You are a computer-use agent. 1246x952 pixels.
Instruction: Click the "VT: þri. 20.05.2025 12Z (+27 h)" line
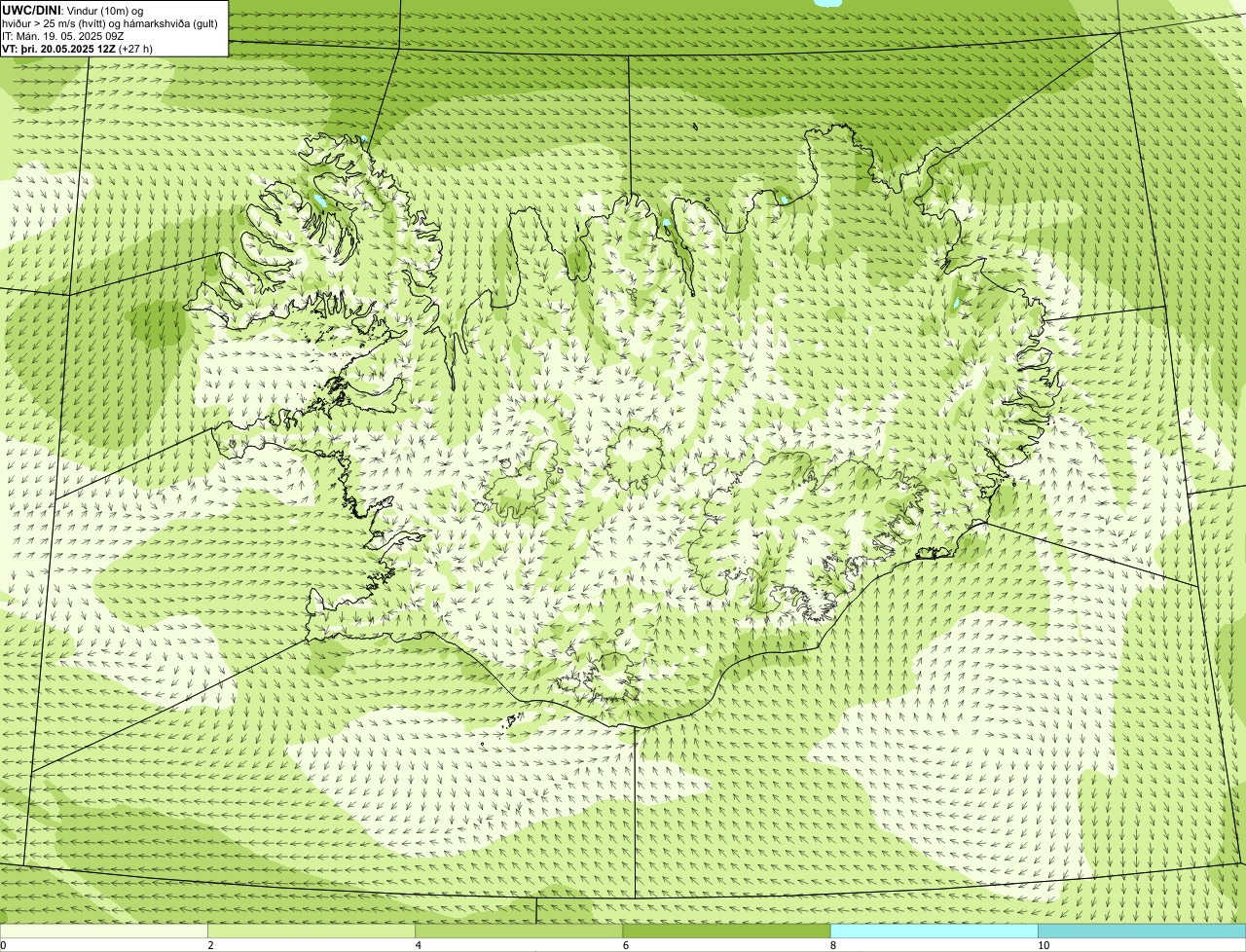(x=78, y=48)
